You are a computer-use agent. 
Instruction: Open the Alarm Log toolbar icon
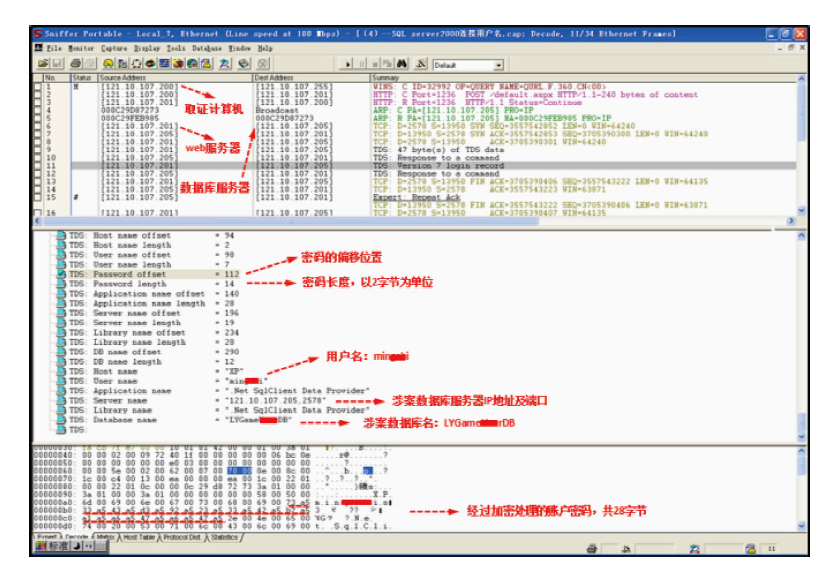tap(206, 64)
